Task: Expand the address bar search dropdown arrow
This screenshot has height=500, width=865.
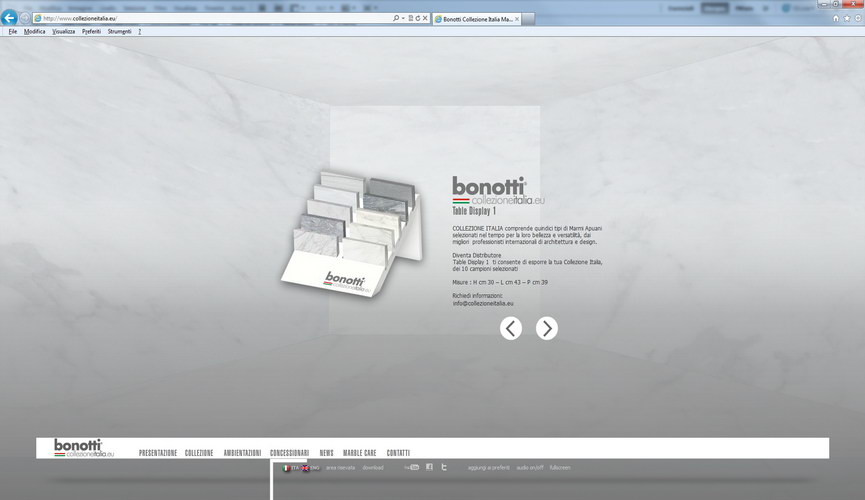Action: [x=403, y=18]
